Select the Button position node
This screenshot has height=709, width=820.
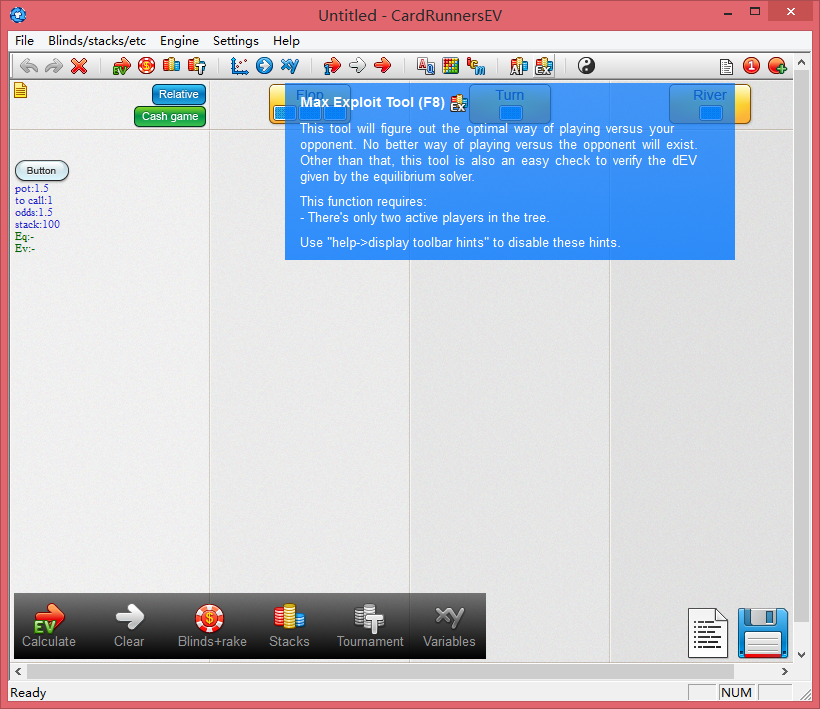[x=42, y=170]
